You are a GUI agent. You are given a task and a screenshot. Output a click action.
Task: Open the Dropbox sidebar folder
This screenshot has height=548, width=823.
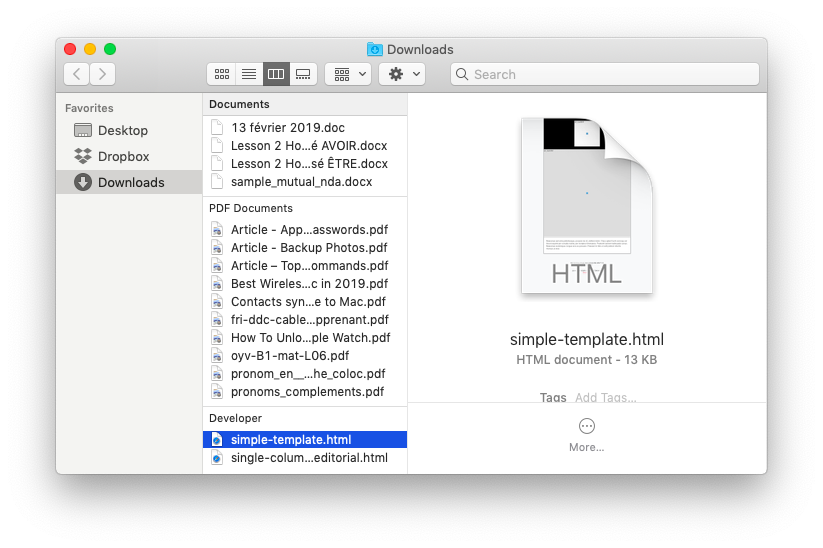pos(123,157)
